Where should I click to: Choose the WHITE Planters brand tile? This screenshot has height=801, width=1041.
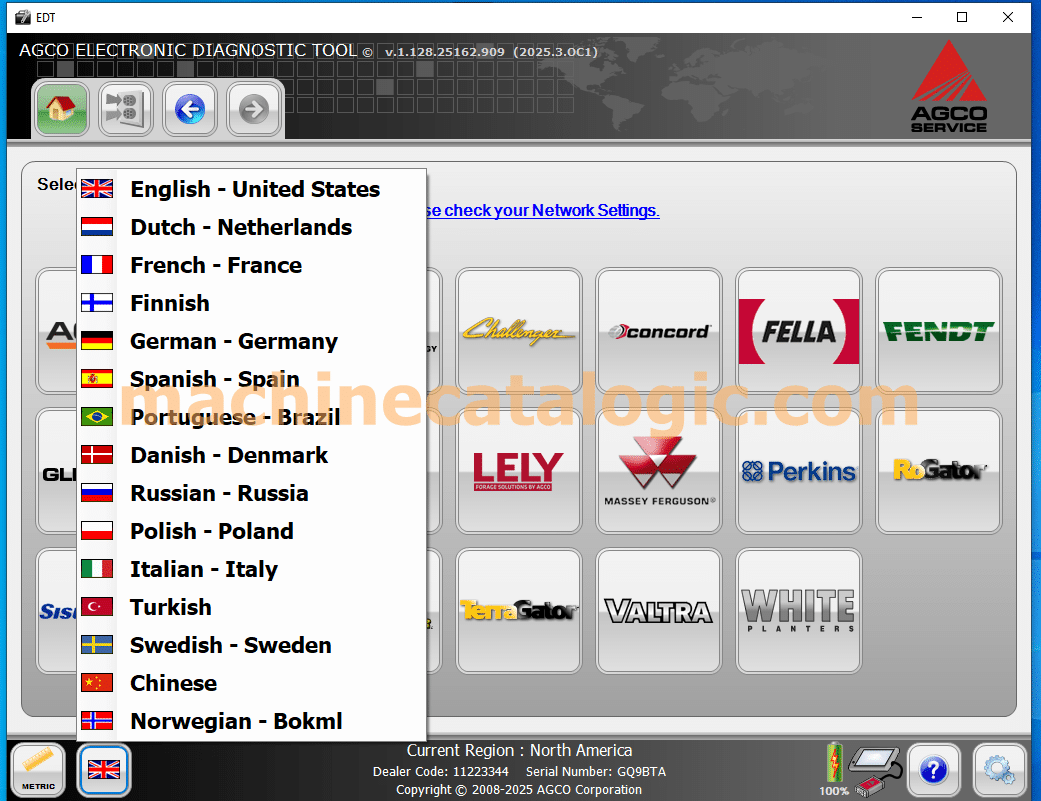799,611
